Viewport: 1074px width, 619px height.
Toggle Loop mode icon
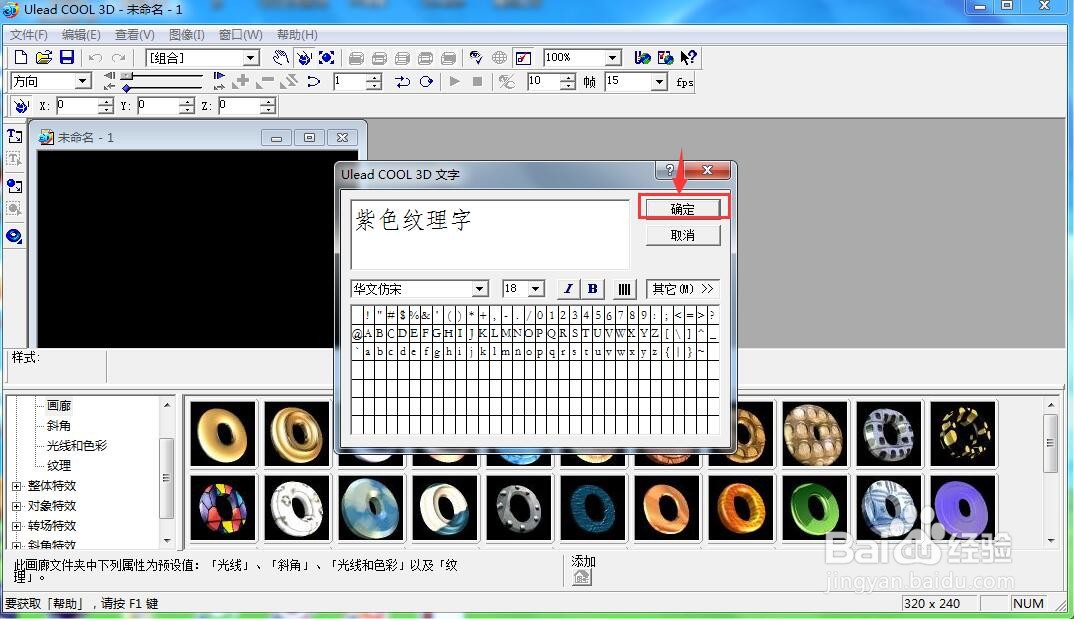click(426, 81)
